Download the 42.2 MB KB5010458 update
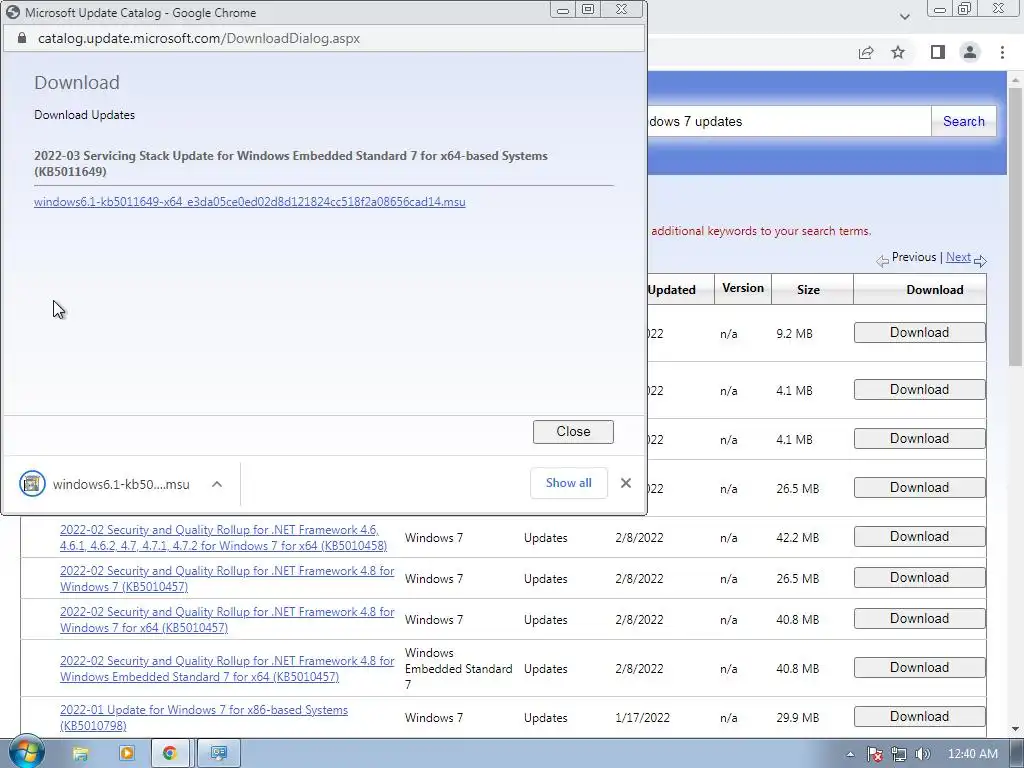The height and width of the screenshot is (768, 1024). click(x=920, y=536)
